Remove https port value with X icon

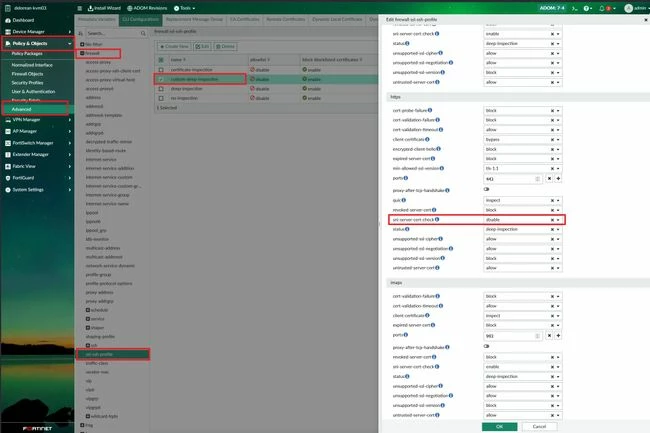(x=549, y=179)
